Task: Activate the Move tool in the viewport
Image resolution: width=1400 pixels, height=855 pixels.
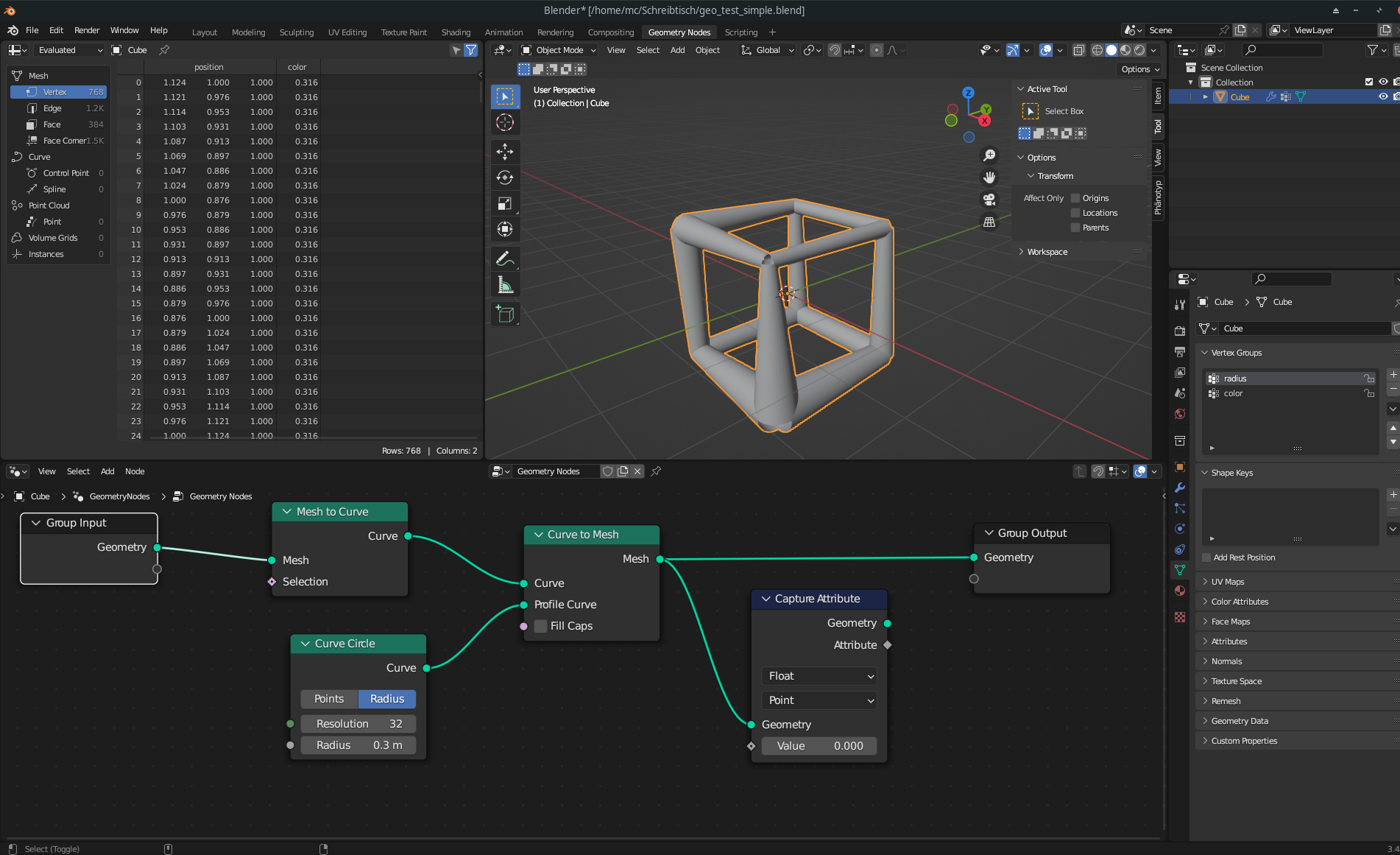Action: [505, 152]
